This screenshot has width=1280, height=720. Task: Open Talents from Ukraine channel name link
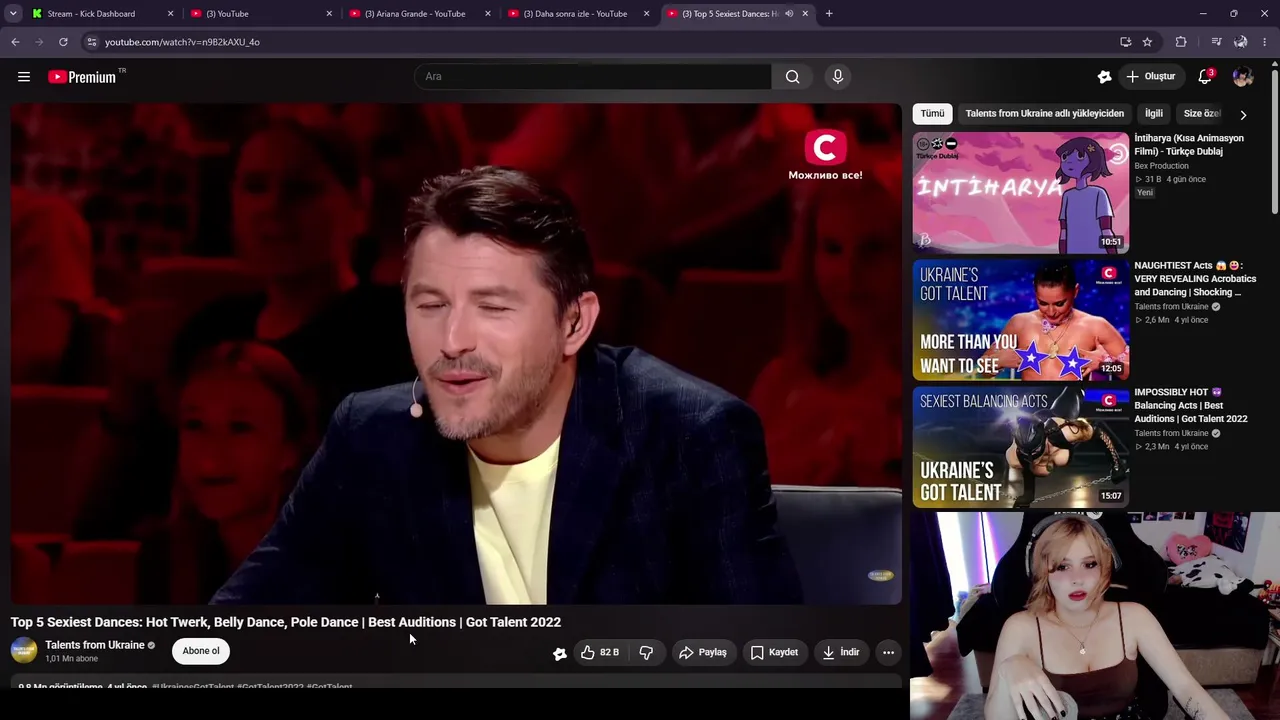[x=95, y=645]
